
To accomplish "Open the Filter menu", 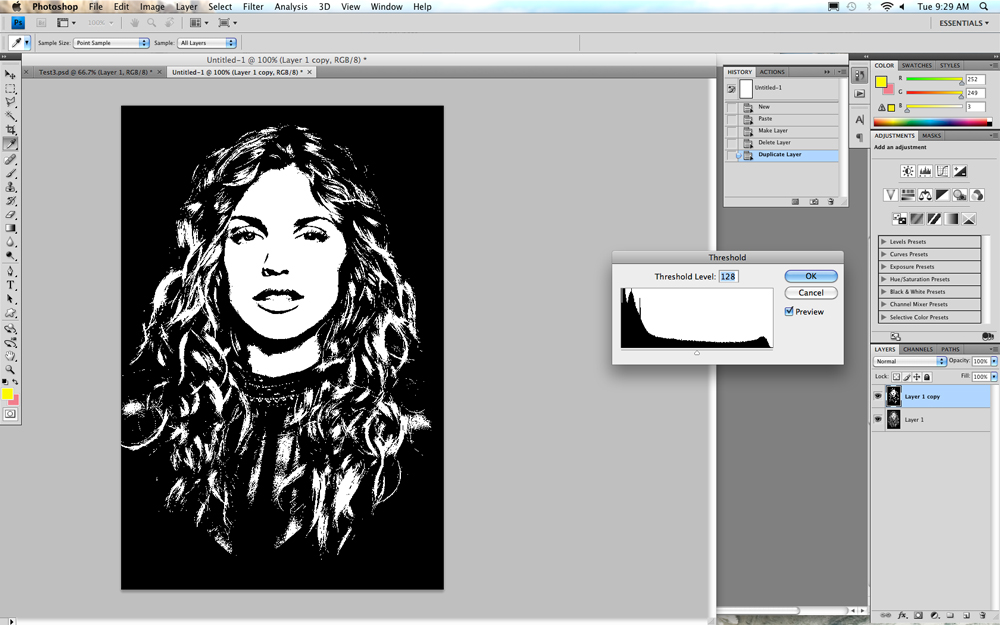I will 253,6.
